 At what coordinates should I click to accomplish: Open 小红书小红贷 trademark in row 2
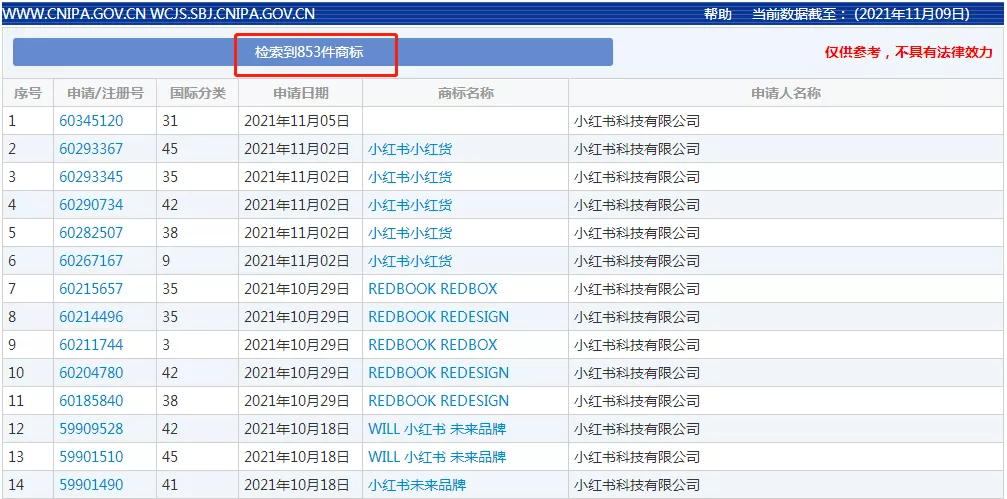click(x=409, y=149)
